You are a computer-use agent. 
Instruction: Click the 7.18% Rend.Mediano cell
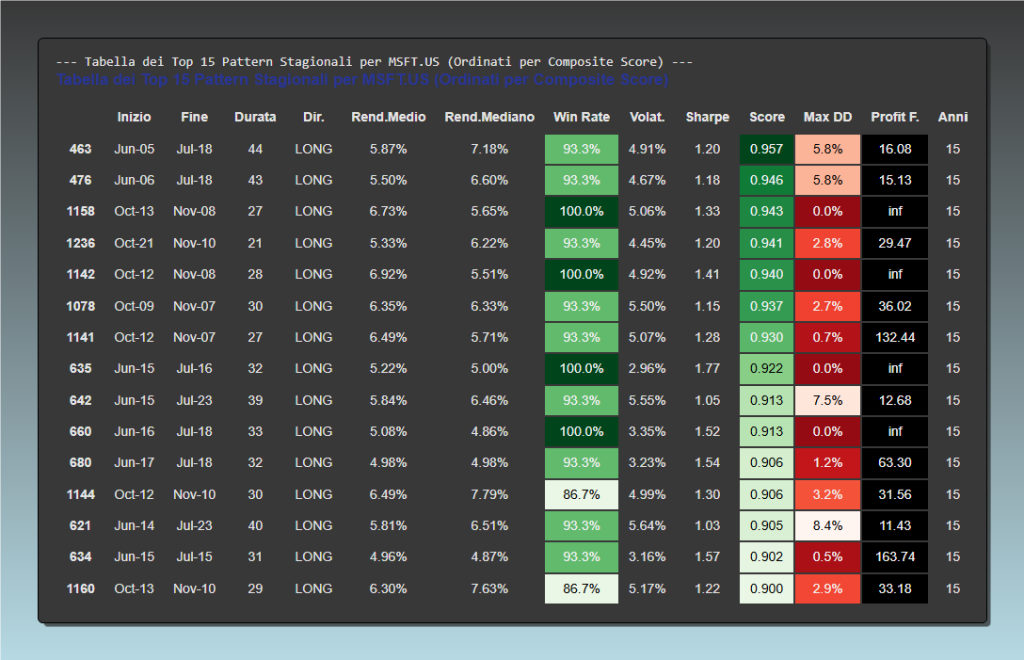(489, 149)
